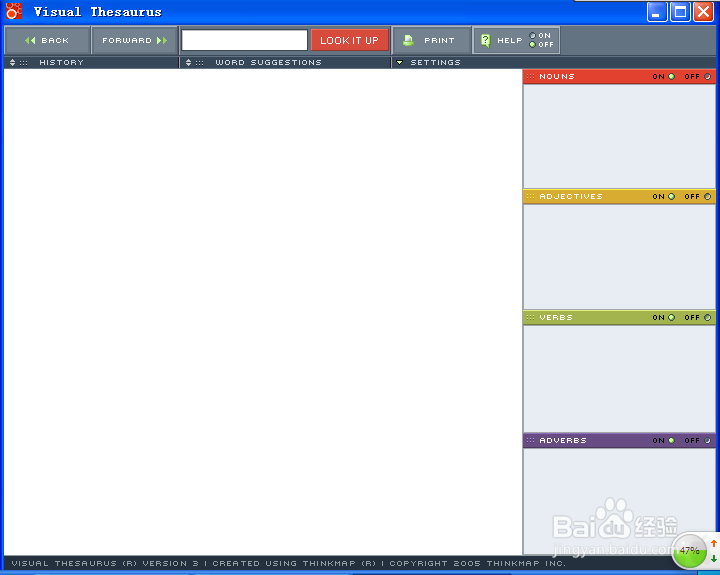The width and height of the screenshot is (720, 575).
Task: Turn Verbs on
Action: [671, 317]
